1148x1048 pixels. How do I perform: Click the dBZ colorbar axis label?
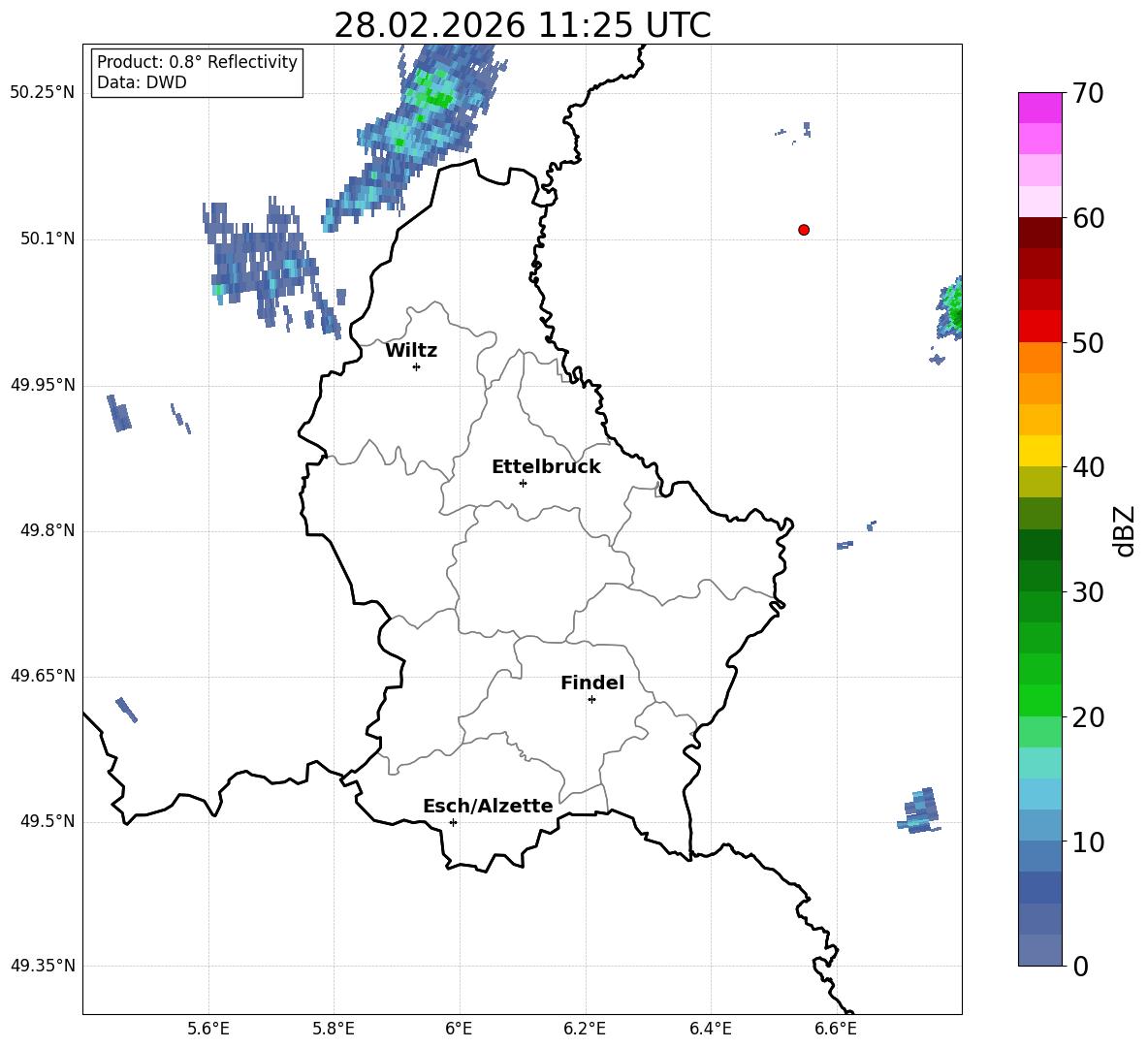coord(1123,530)
